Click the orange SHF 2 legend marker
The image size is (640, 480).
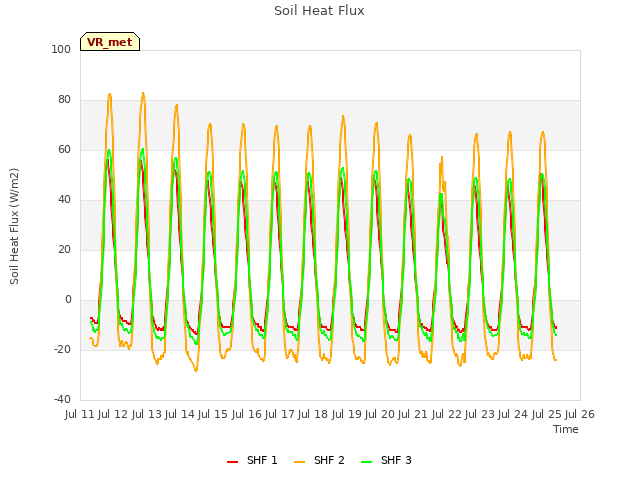(x=299, y=462)
